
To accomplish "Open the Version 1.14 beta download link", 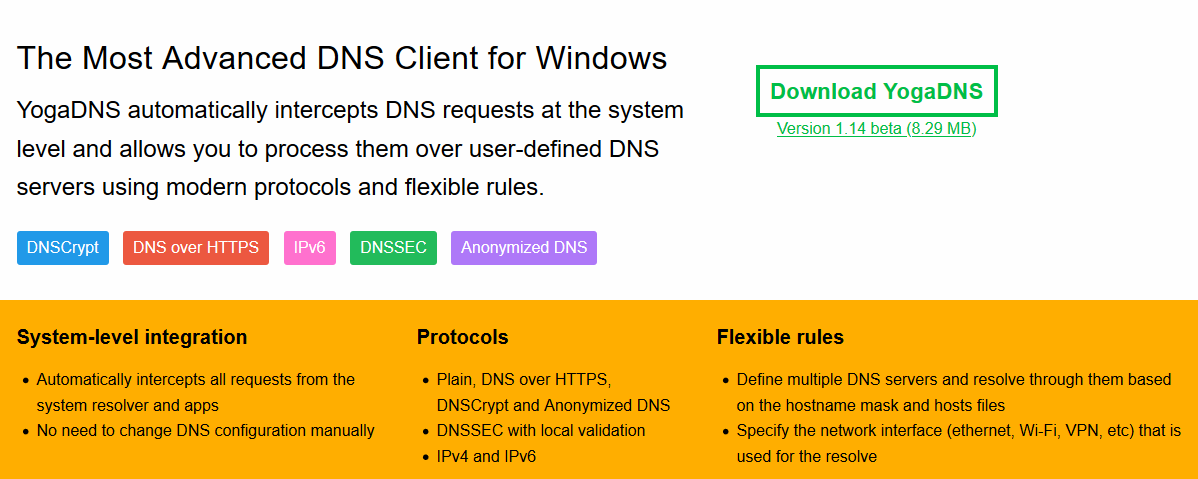I will pos(876,128).
